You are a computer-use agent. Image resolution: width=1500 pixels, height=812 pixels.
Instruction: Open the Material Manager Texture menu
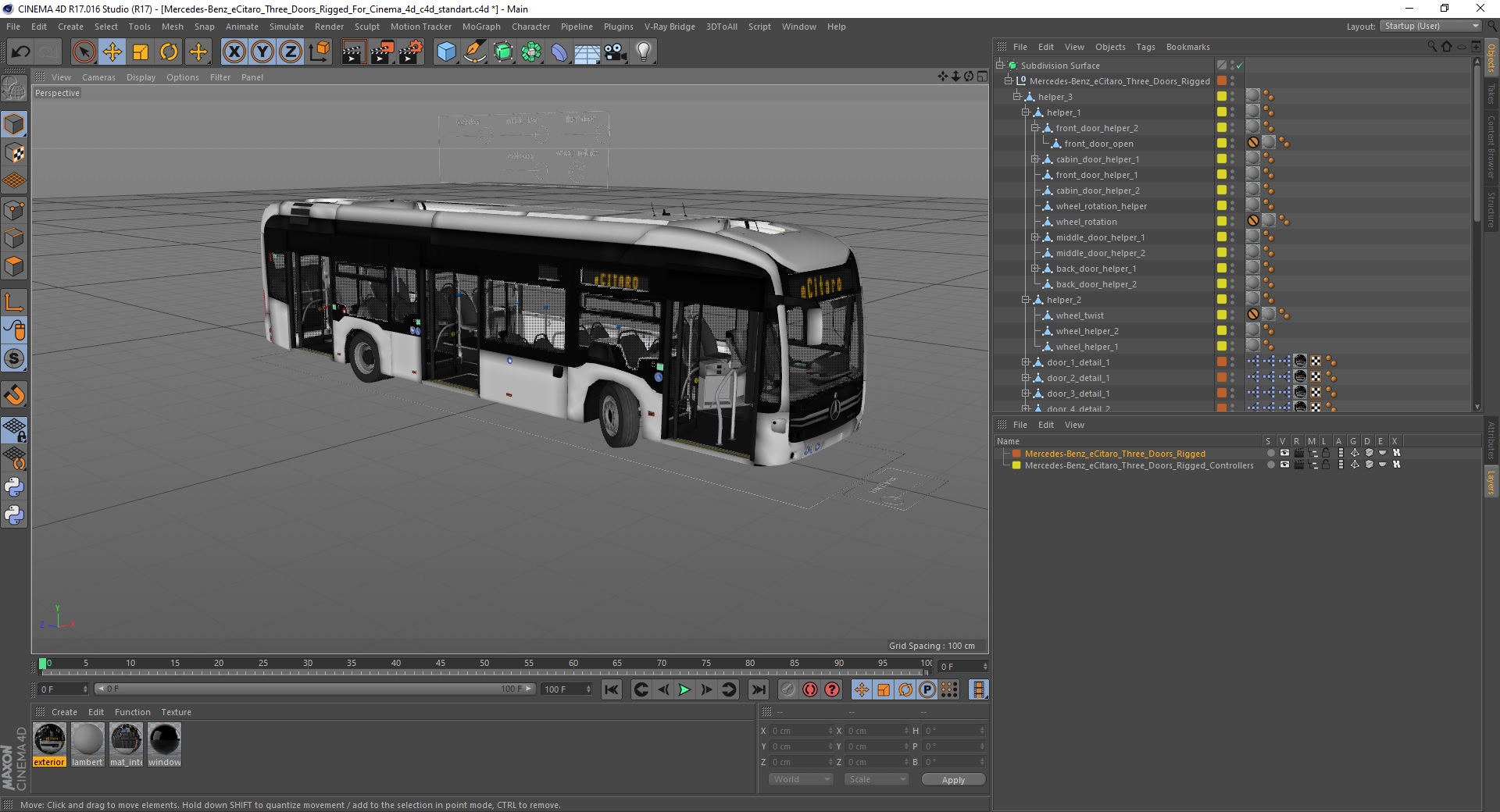coord(176,712)
